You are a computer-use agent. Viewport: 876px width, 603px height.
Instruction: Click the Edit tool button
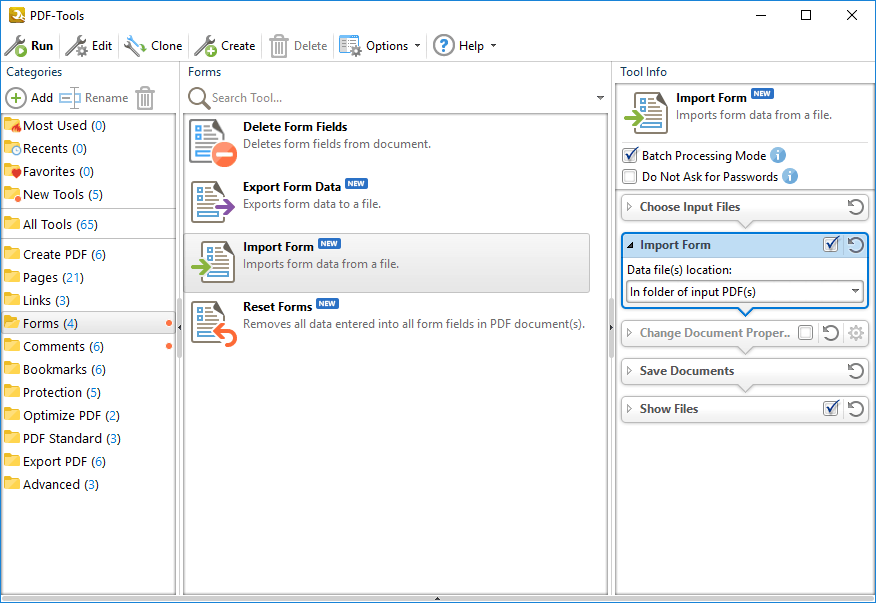tap(88, 46)
